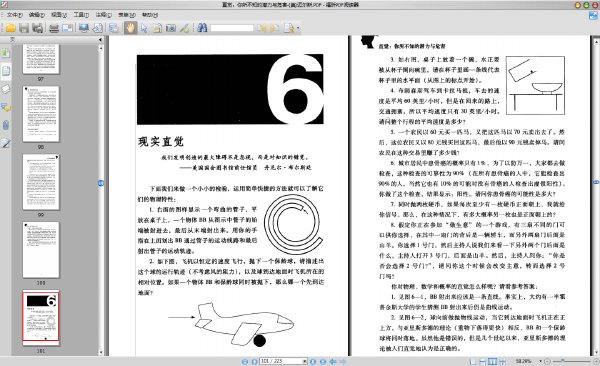Screen dimensions: 600x366
Task: Click the zoom slider handle
Action: (x=562, y=361)
